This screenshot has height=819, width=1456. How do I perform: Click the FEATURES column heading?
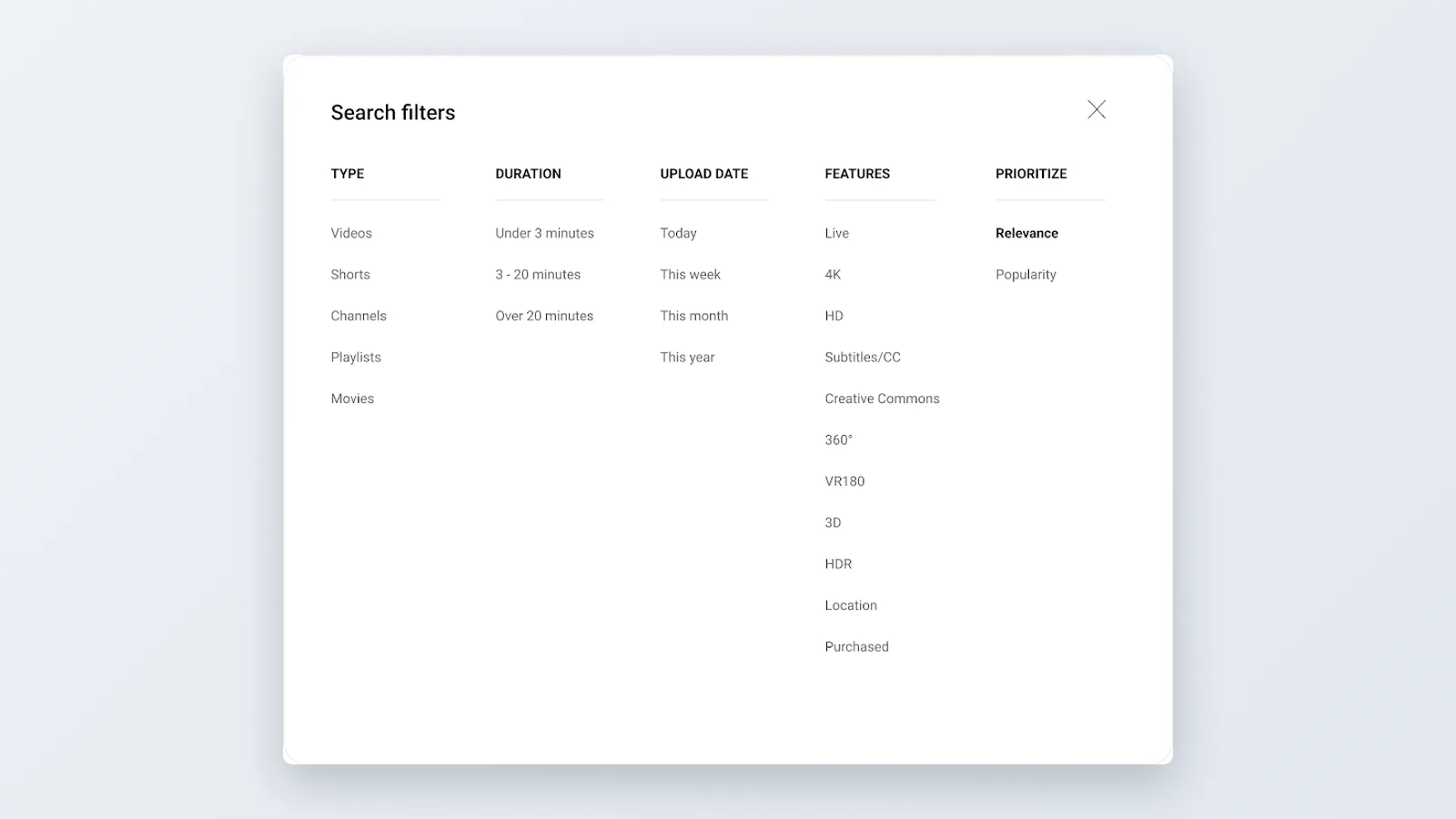(x=857, y=174)
